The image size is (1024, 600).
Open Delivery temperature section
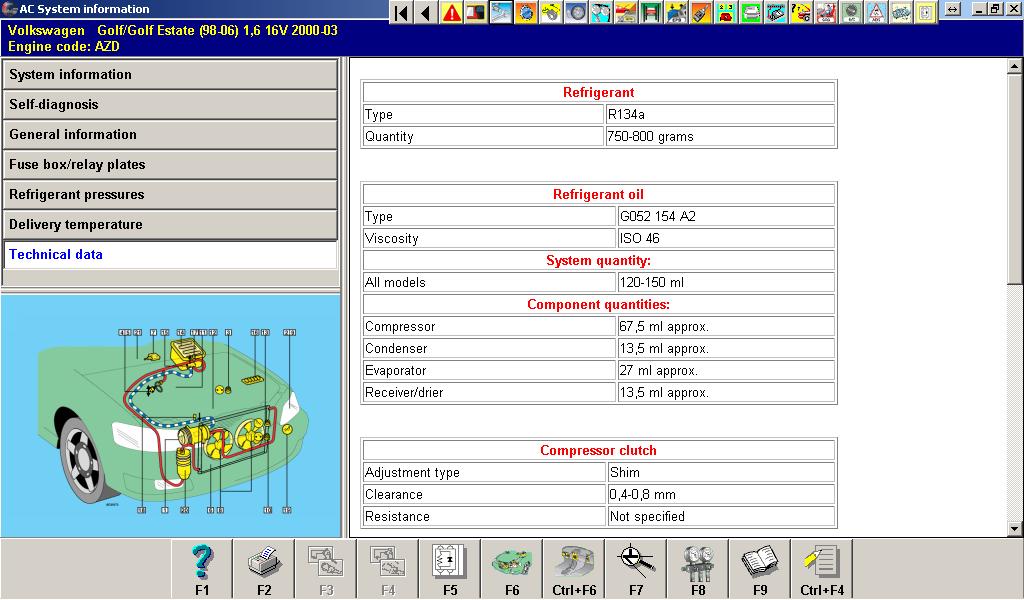(x=170, y=225)
